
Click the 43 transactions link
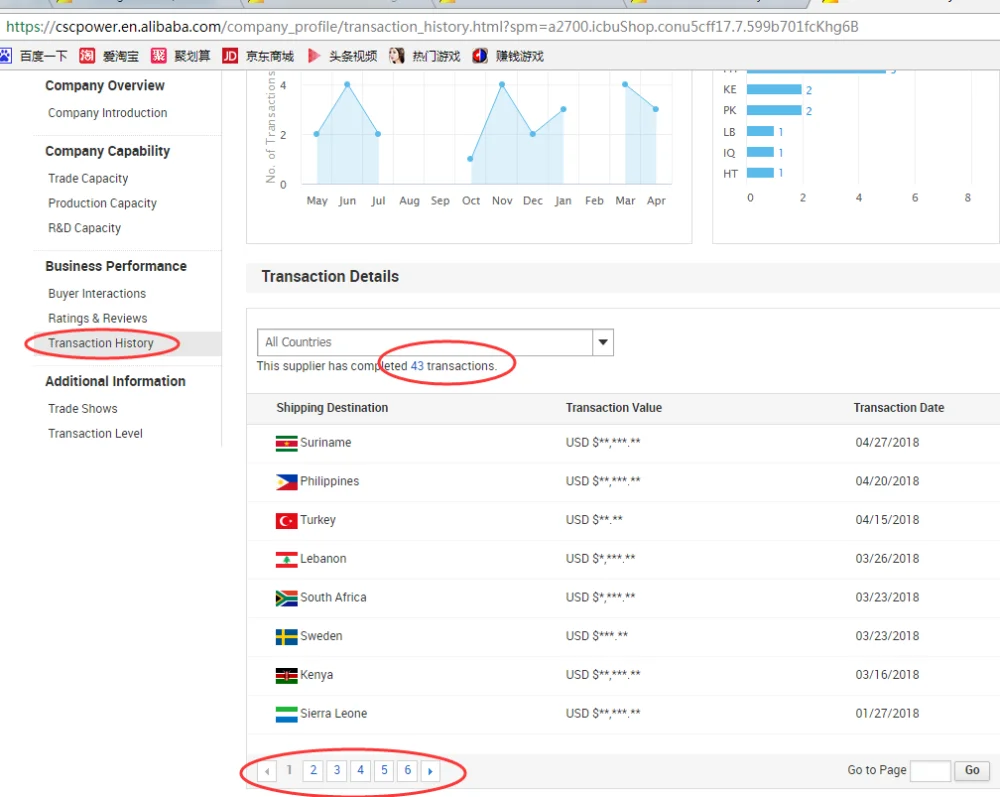coord(417,366)
